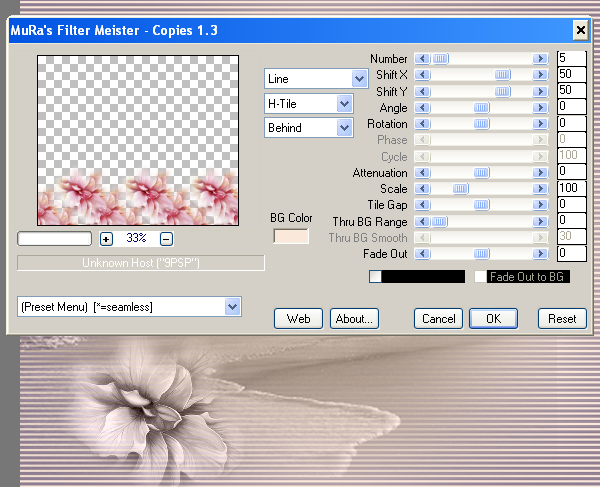This screenshot has height=487, width=600.
Task: Click the About... button
Action: (354, 319)
